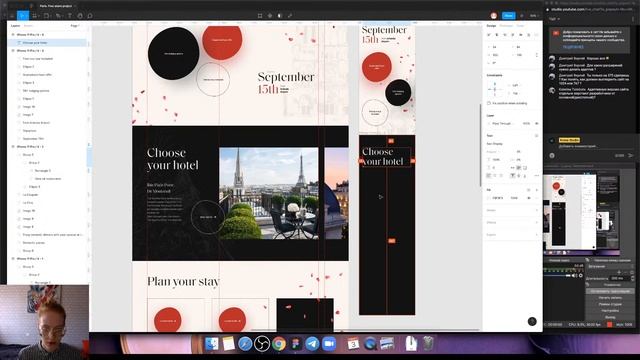Screen dimensions: 640x360
Task: Open the Page dropdown in Layers panel
Action: 75,26
